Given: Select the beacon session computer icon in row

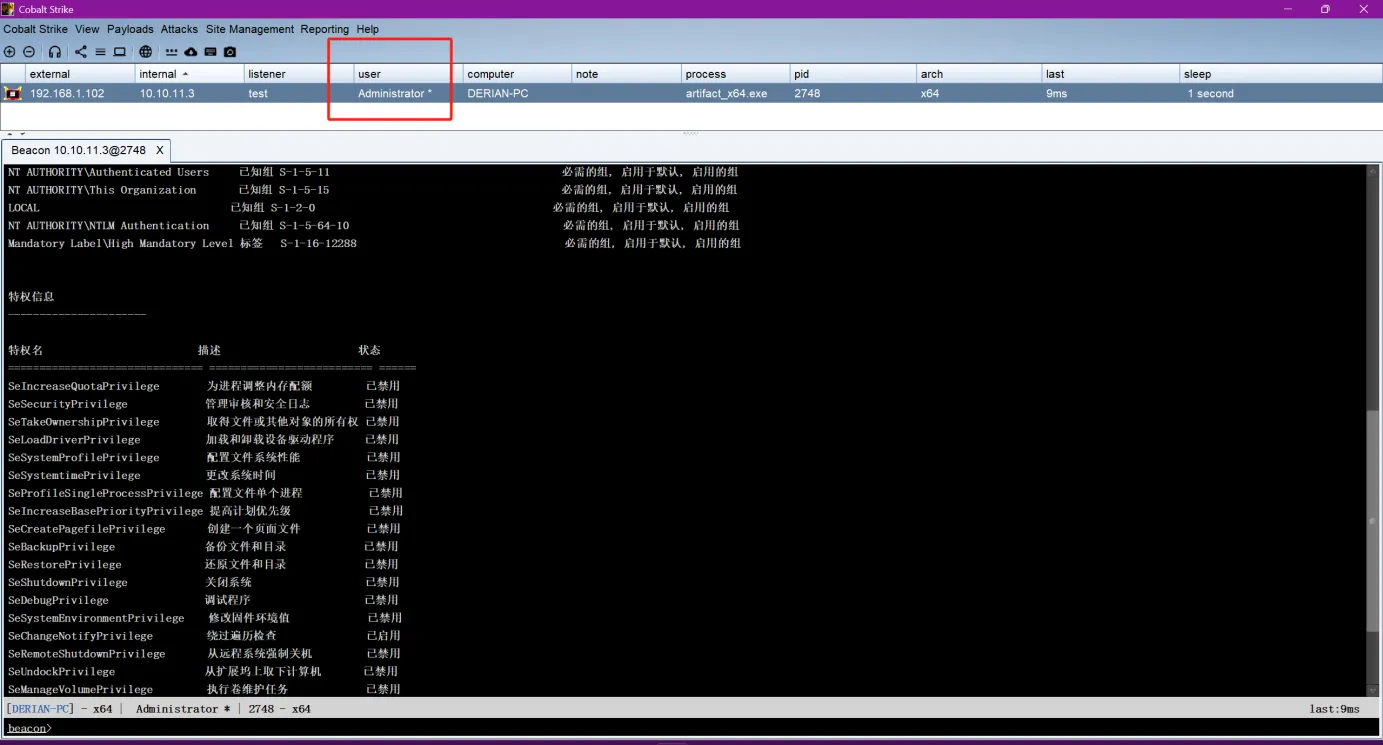Looking at the screenshot, I should pyautogui.click(x=13, y=93).
